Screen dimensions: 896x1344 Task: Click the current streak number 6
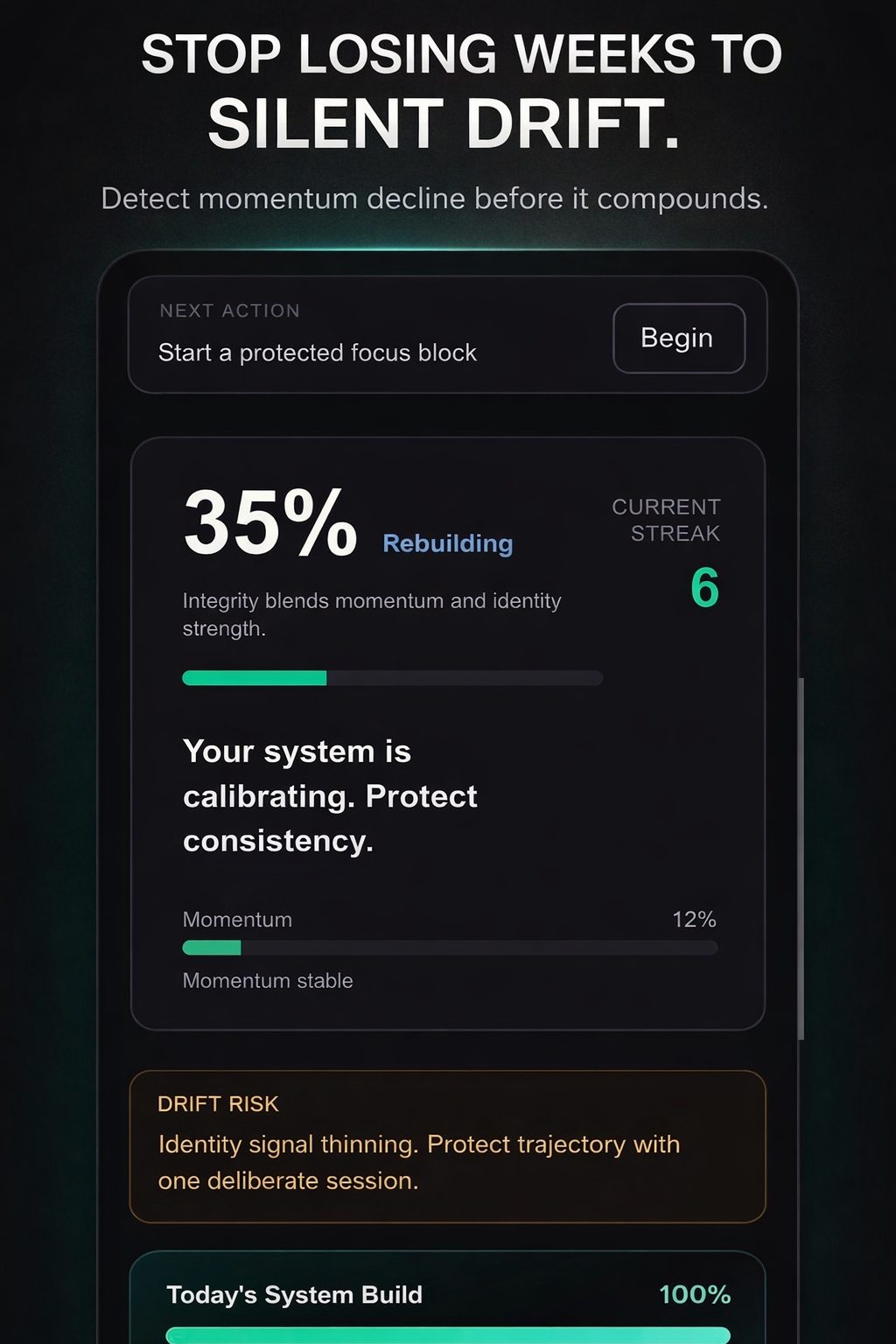click(705, 588)
